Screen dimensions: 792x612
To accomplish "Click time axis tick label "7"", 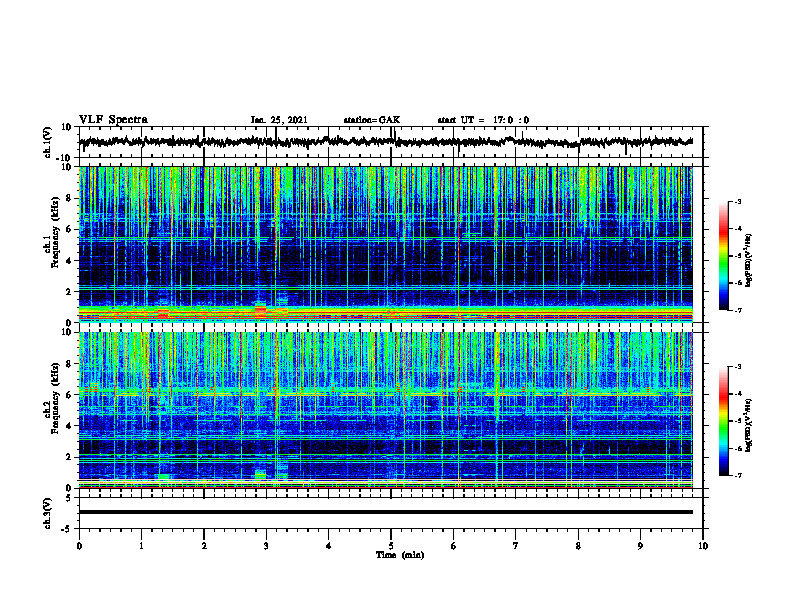I will [516, 546].
